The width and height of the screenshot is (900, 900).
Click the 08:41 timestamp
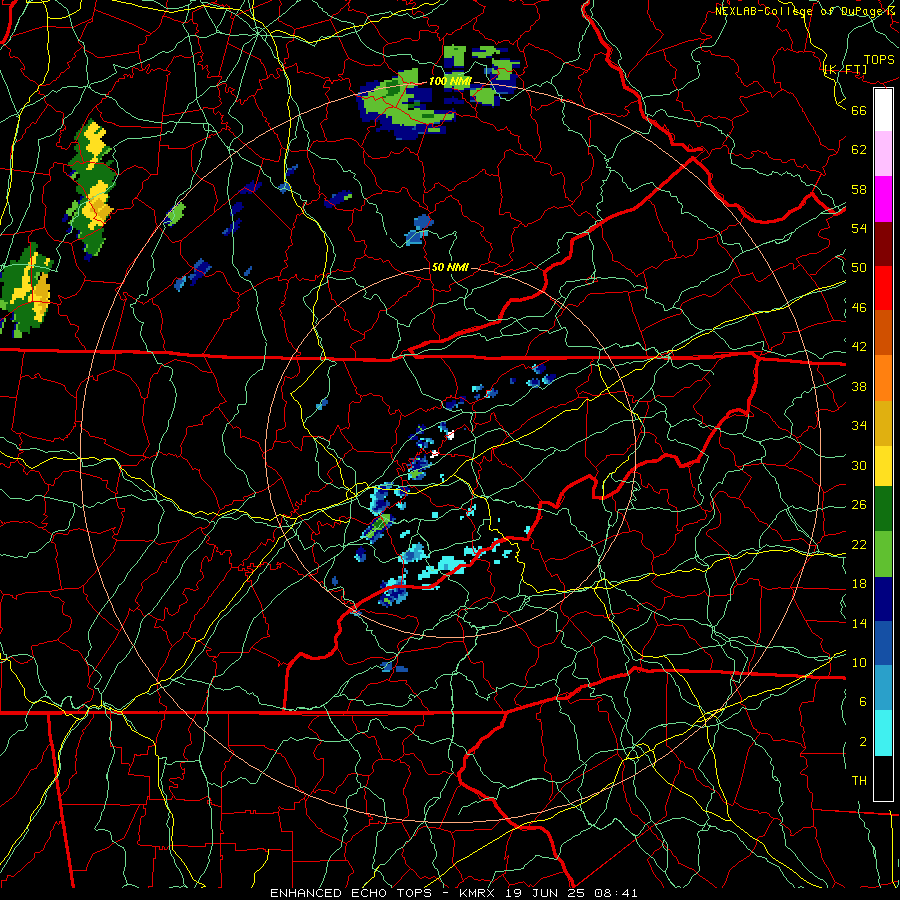(x=616, y=893)
